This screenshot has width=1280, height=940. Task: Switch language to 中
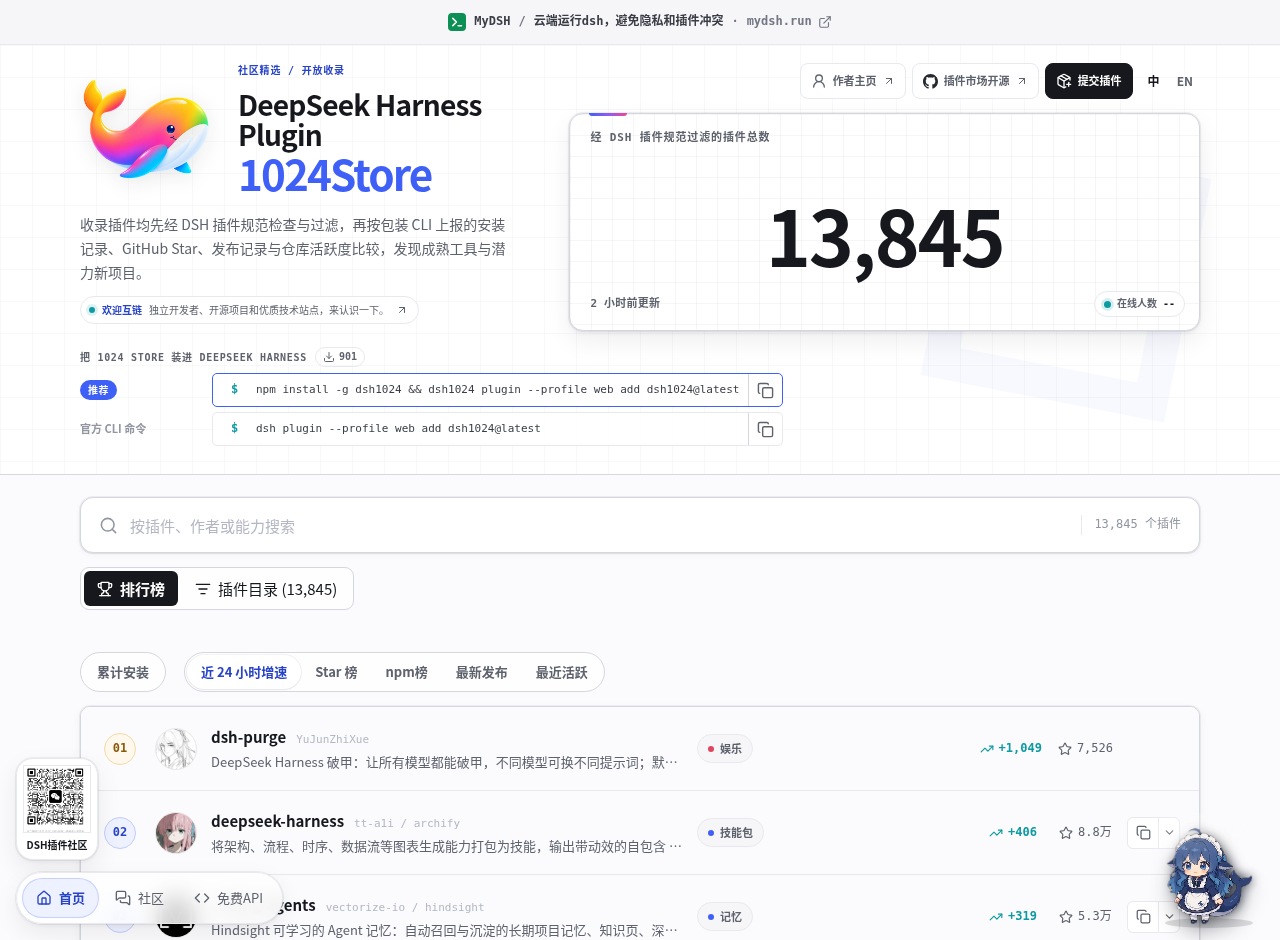point(1153,81)
